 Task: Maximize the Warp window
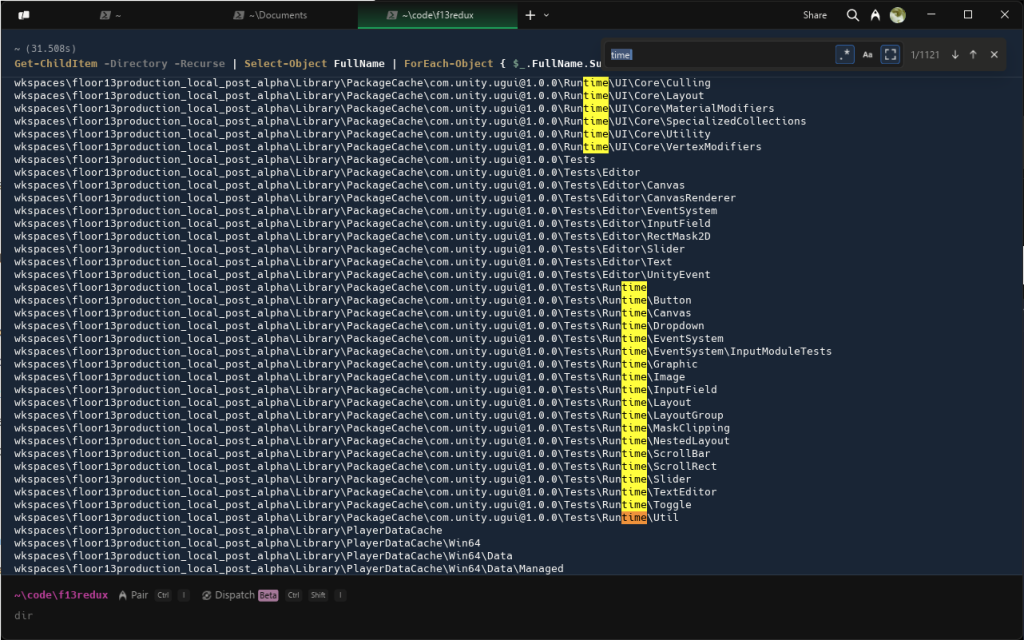click(x=968, y=15)
